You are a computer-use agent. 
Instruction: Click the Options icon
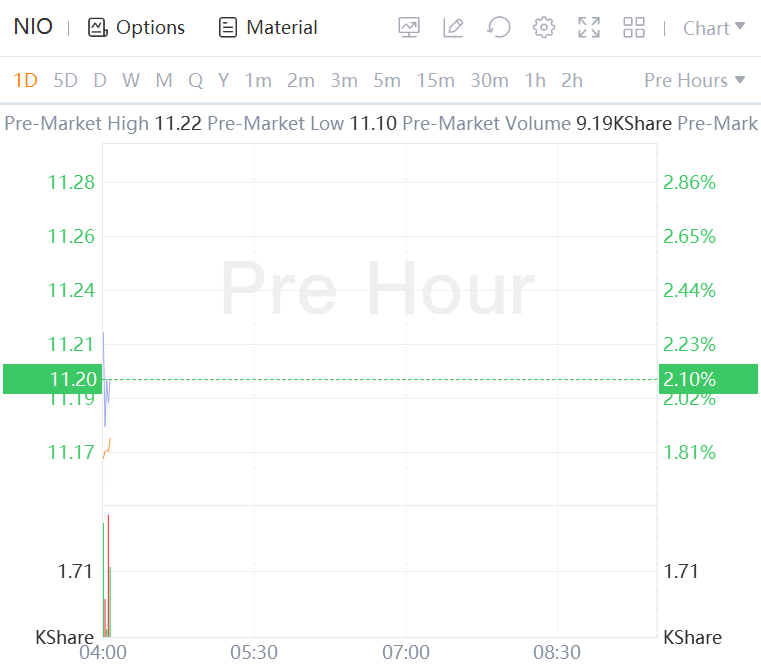(97, 28)
